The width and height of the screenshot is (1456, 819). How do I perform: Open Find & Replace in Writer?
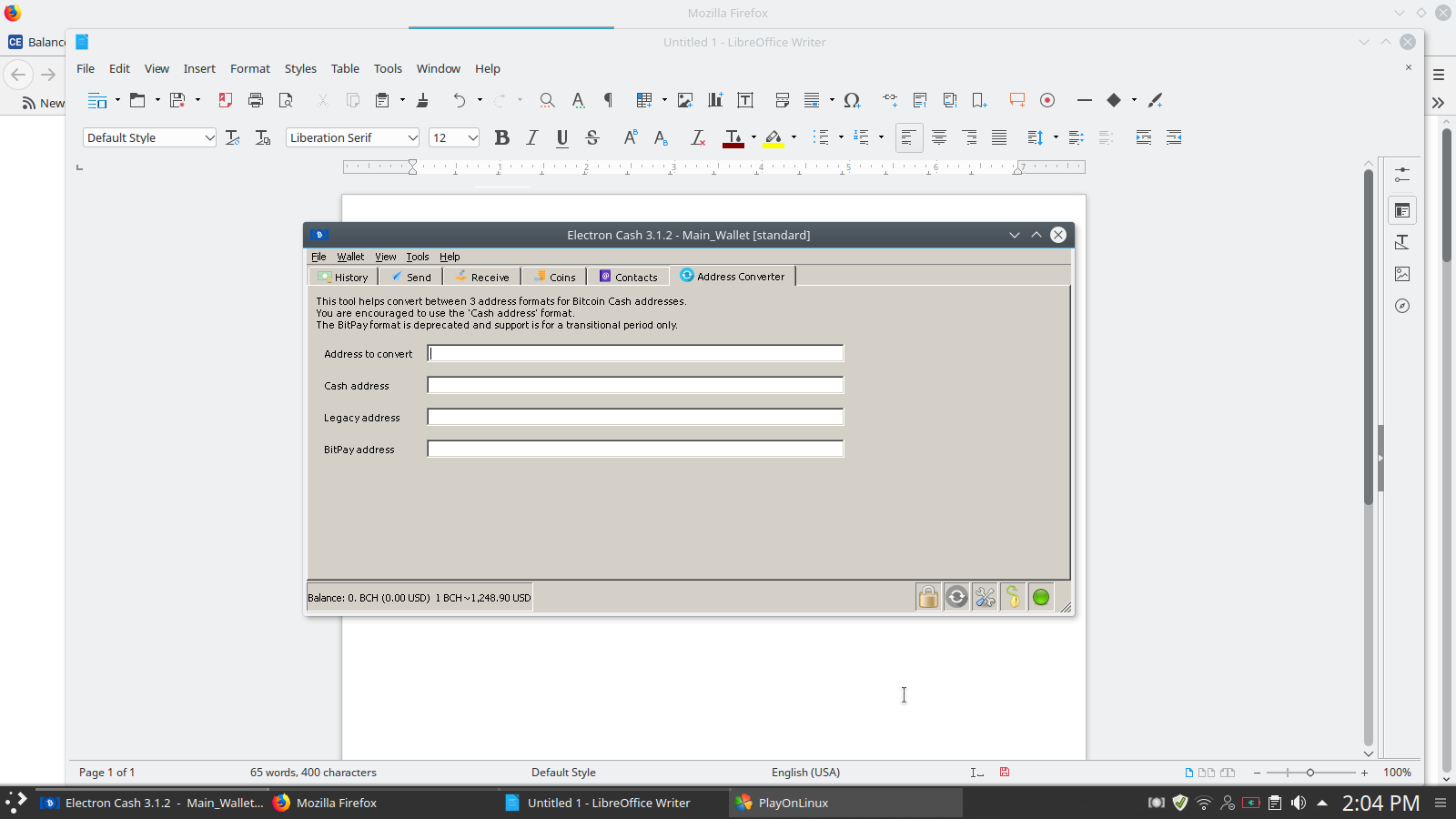click(x=547, y=100)
